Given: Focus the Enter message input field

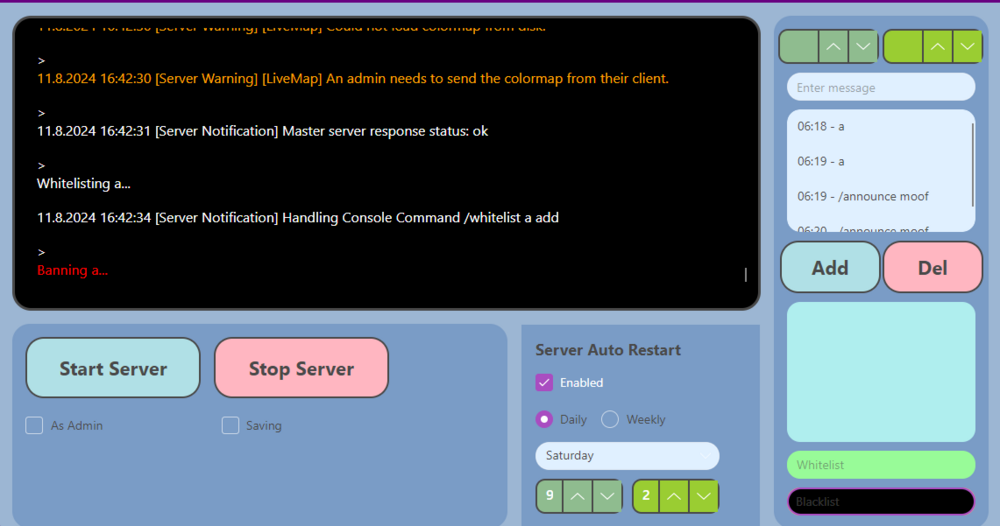Looking at the screenshot, I should [880, 88].
